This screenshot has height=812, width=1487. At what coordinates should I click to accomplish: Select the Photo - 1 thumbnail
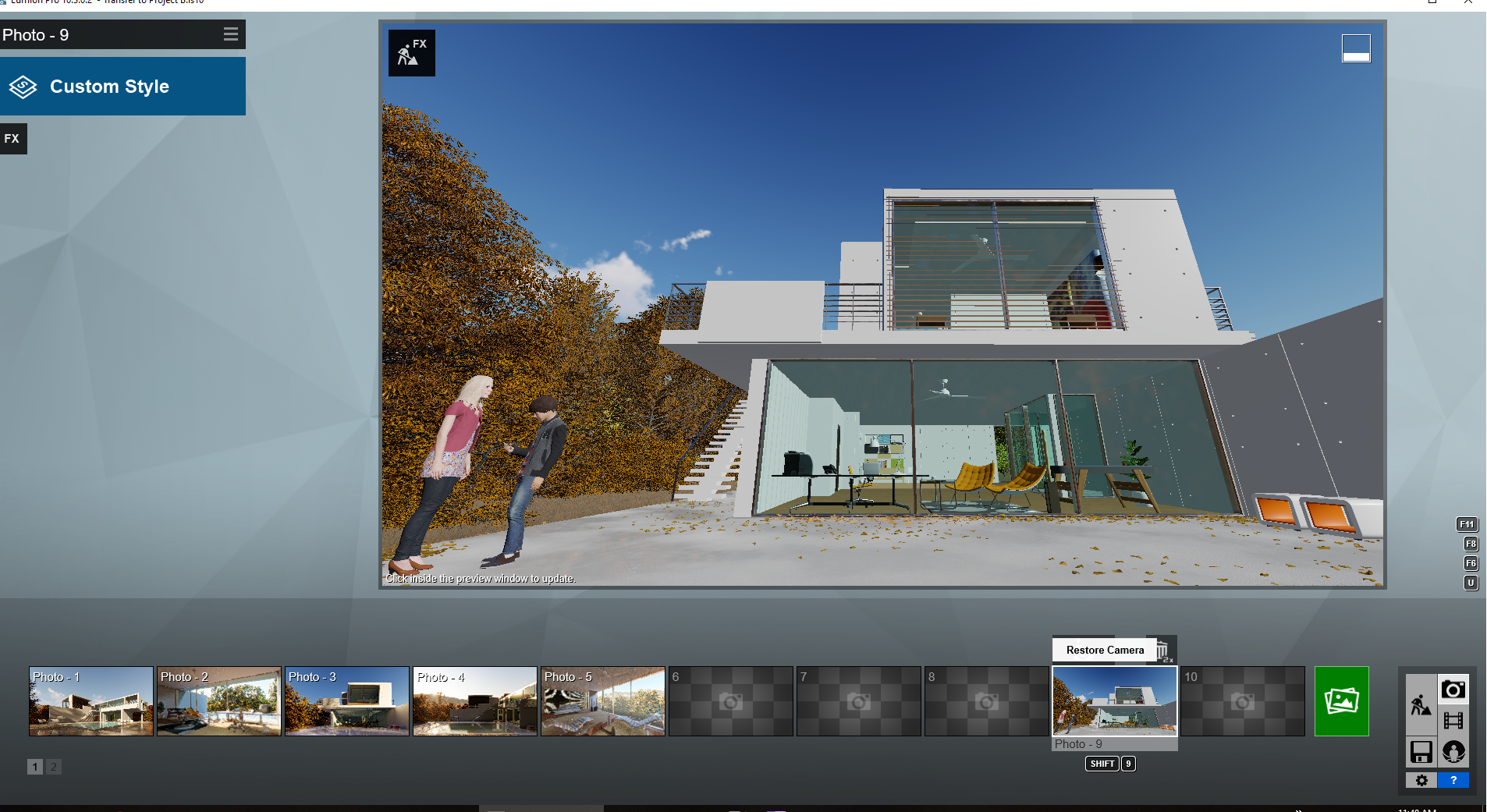[91, 700]
